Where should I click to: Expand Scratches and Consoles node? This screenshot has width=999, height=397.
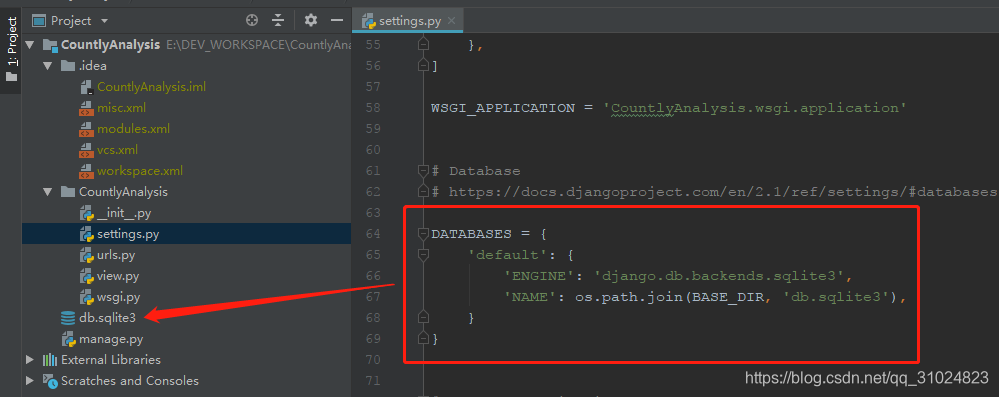click(29, 381)
